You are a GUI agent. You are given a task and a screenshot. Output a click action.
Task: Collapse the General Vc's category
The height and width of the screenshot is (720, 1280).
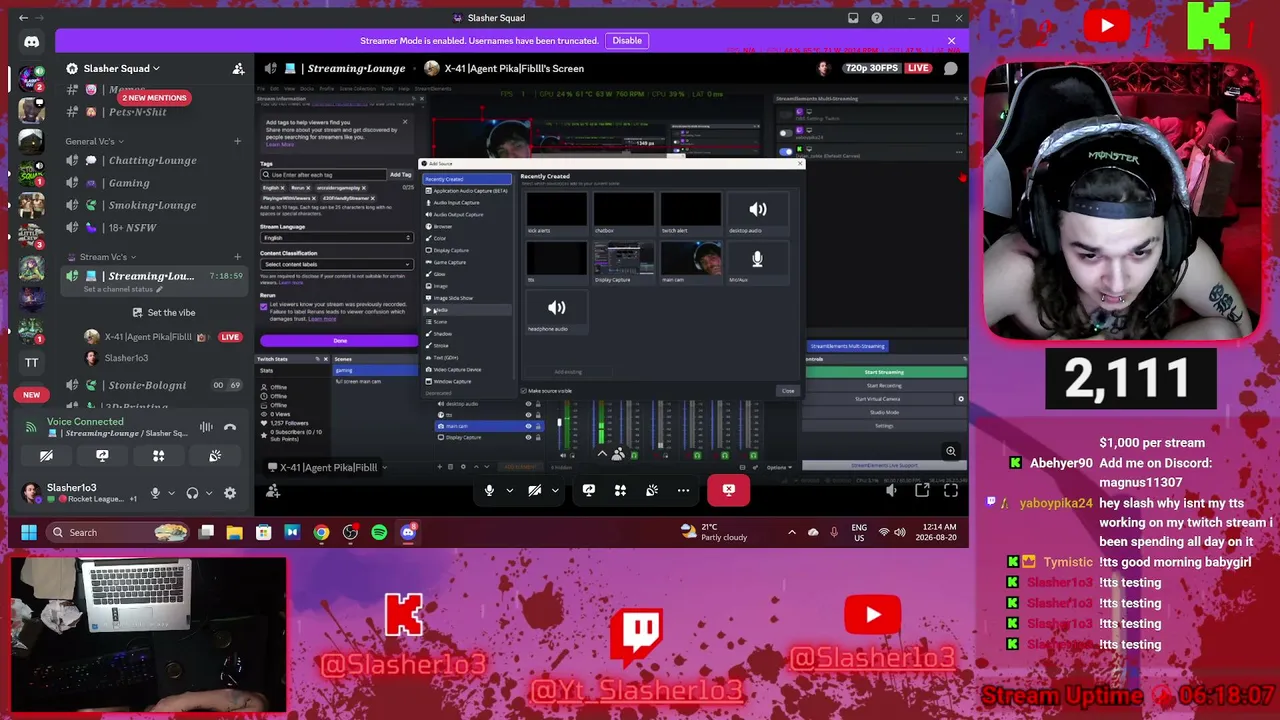click(x=95, y=141)
